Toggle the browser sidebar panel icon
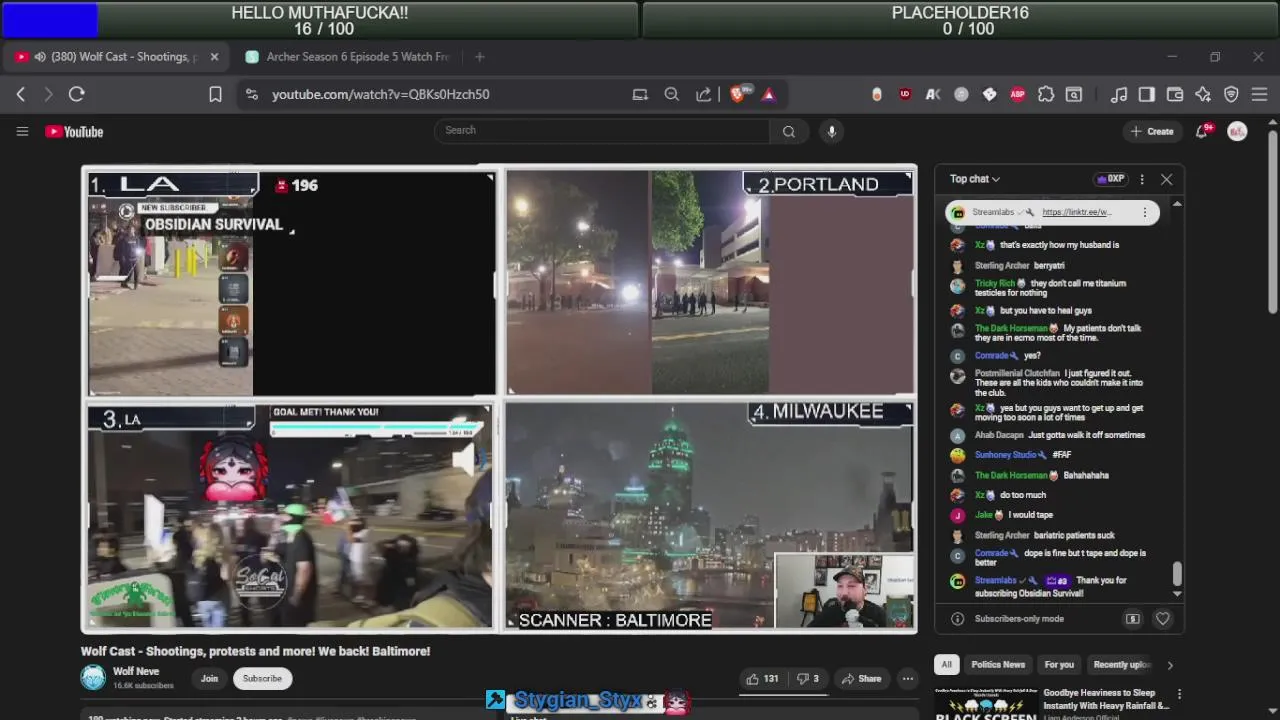Viewport: 1280px width, 720px height. (1147, 94)
